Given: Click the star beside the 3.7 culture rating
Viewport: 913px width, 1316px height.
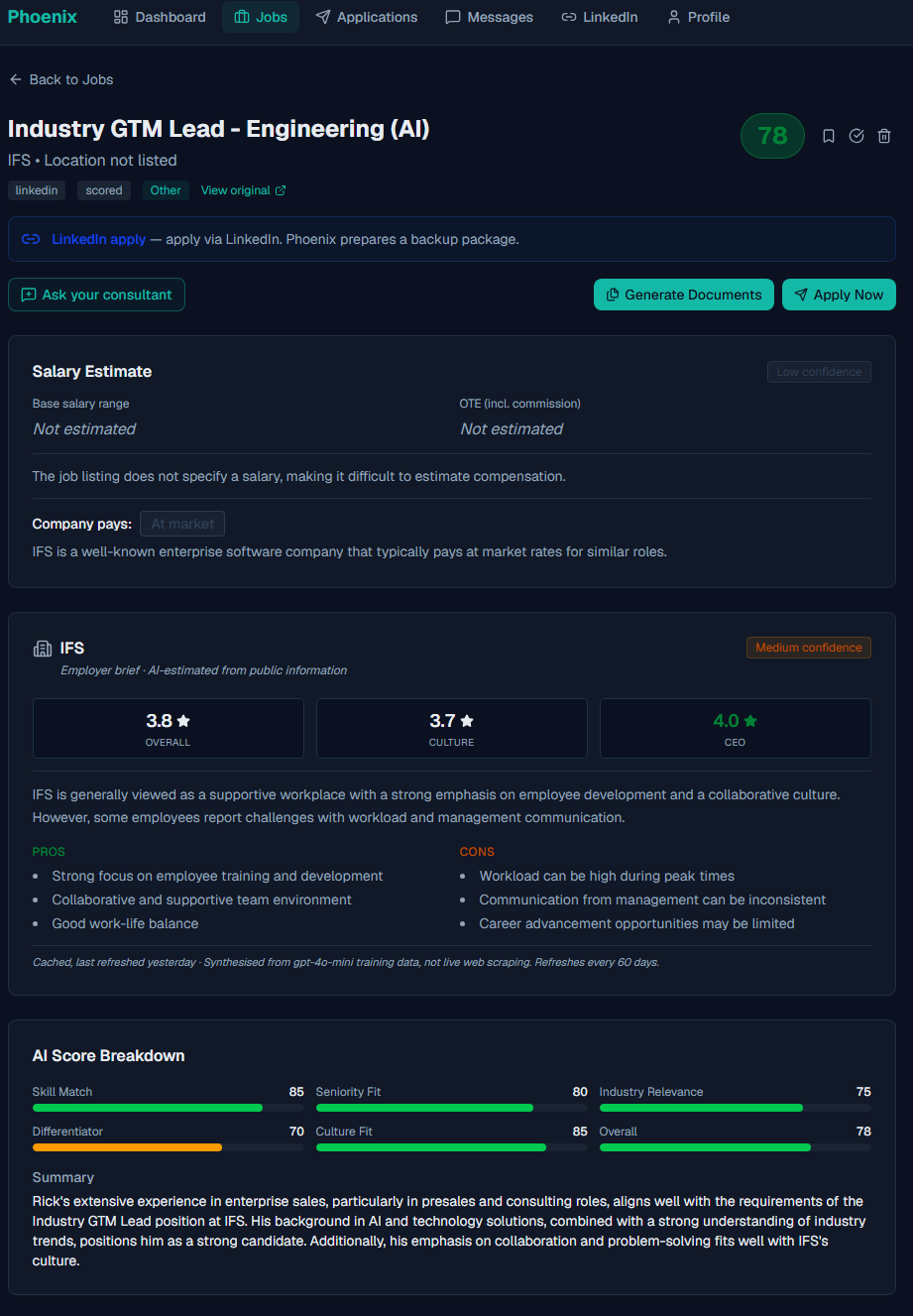Looking at the screenshot, I should (x=467, y=721).
